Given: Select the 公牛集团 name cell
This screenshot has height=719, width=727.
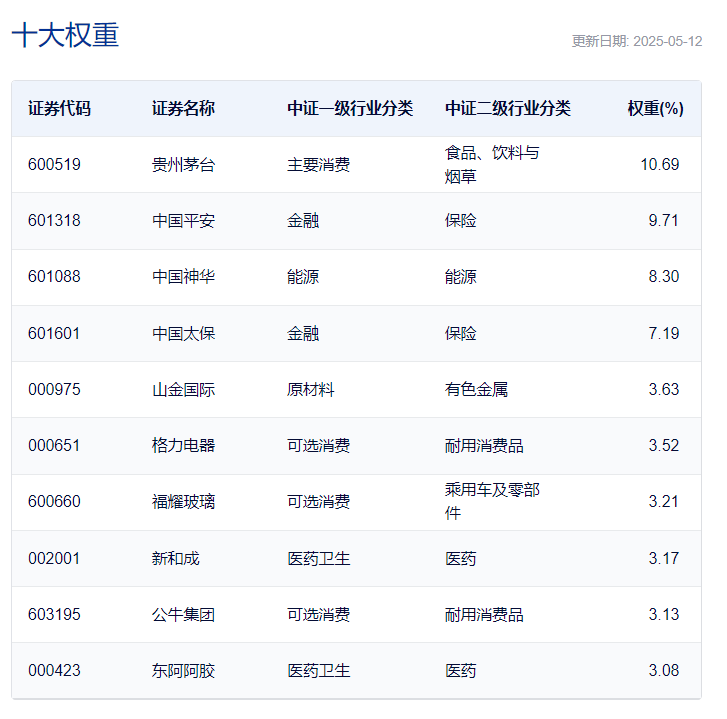Looking at the screenshot, I should [x=183, y=615].
